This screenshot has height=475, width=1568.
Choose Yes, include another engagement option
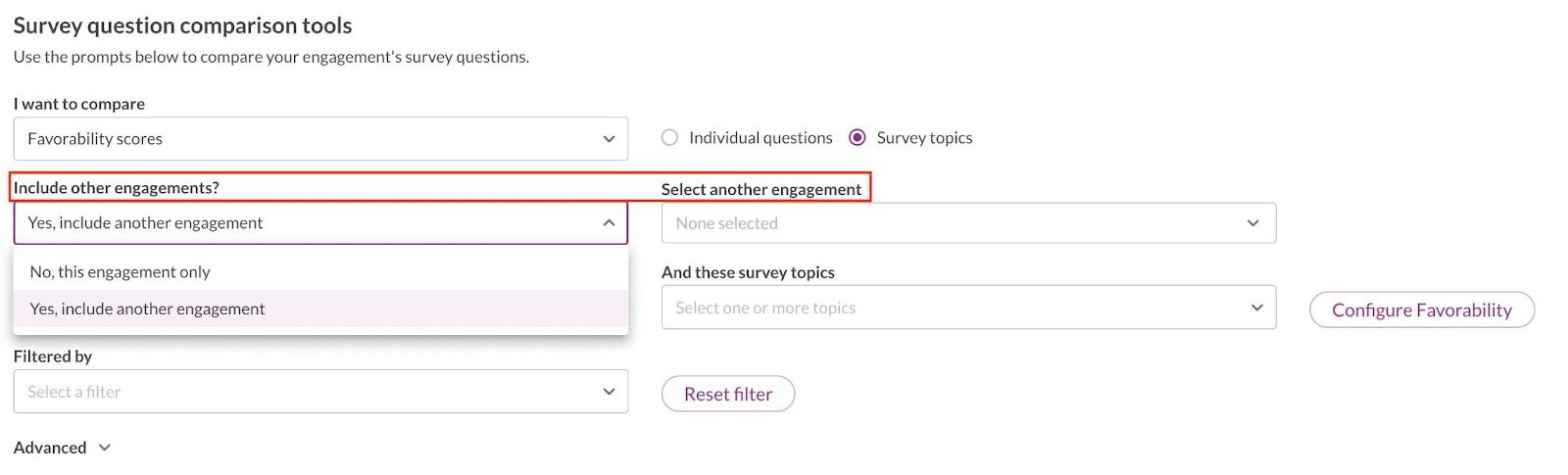point(320,309)
